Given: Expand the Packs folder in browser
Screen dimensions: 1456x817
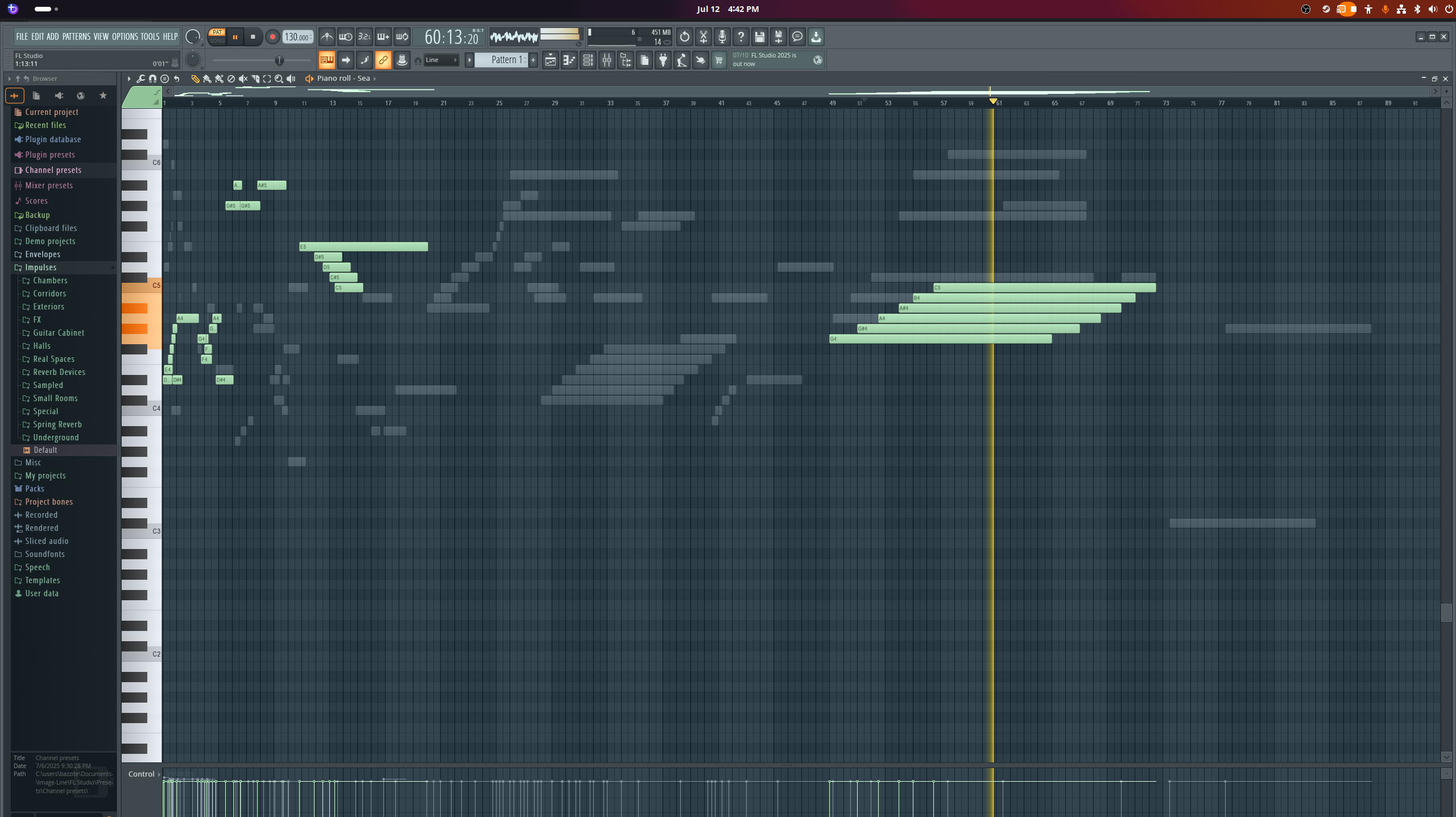Looking at the screenshot, I should coord(35,489).
